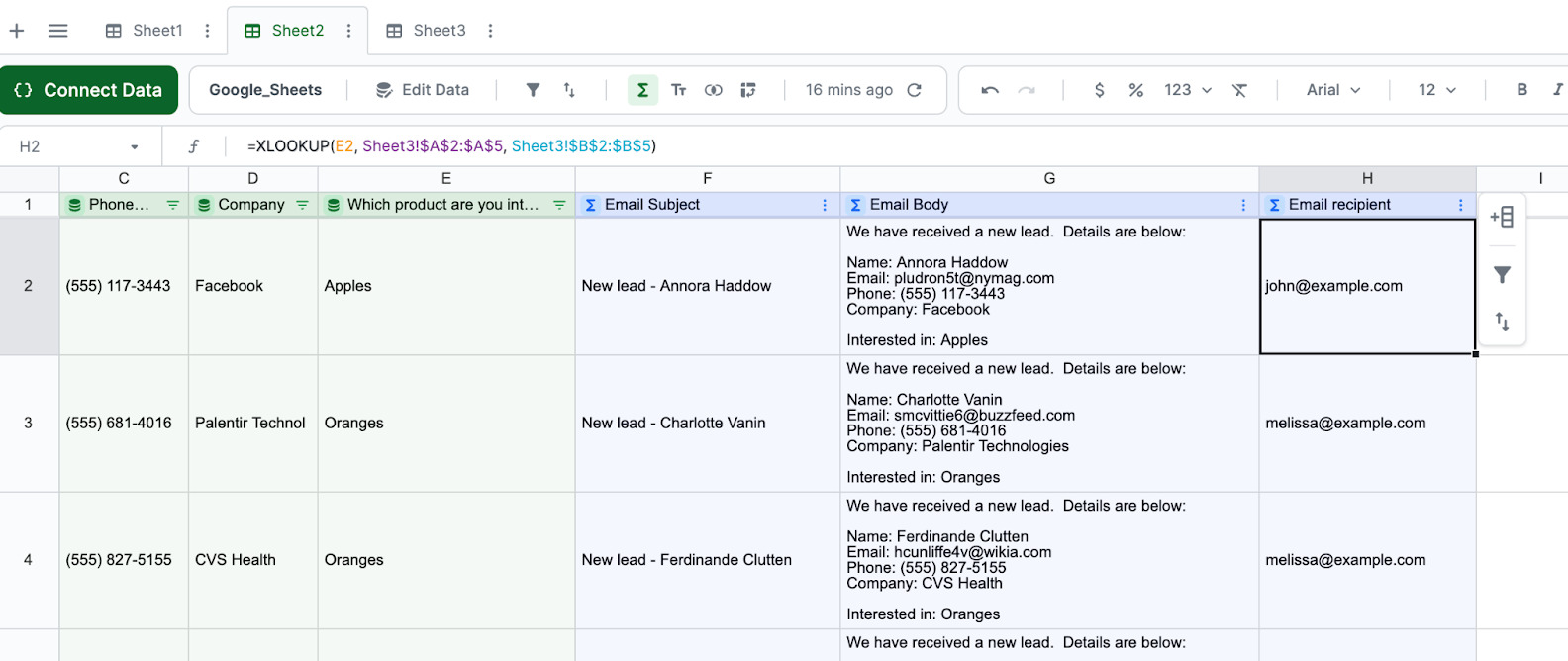Open Sheet2 three-dot options

pyautogui.click(x=348, y=31)
